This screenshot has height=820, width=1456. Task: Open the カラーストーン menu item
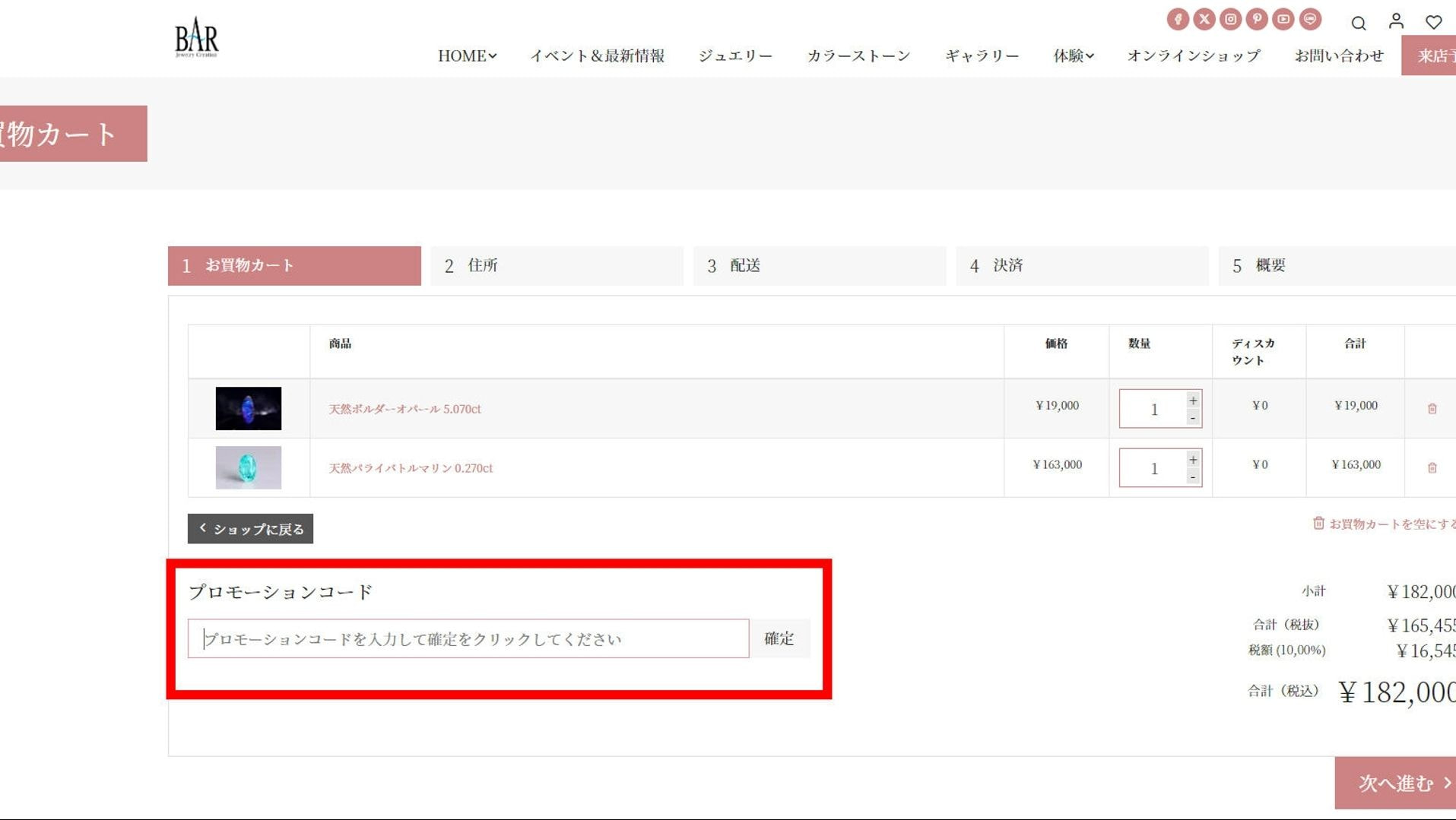(x=858, y=55)
